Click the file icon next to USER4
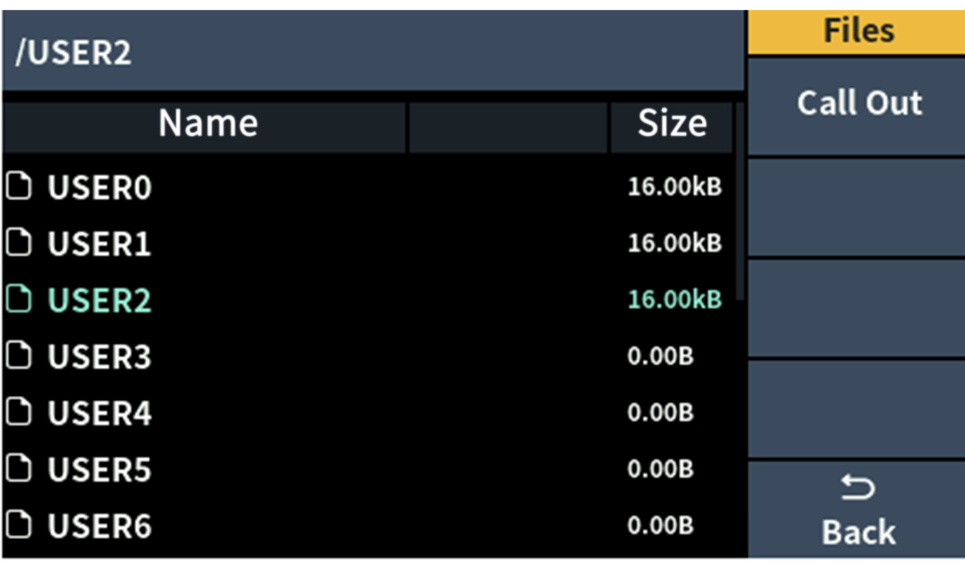The height and width of the screenshot is (563, 965). pyautogui.click(x=18, y=412)
